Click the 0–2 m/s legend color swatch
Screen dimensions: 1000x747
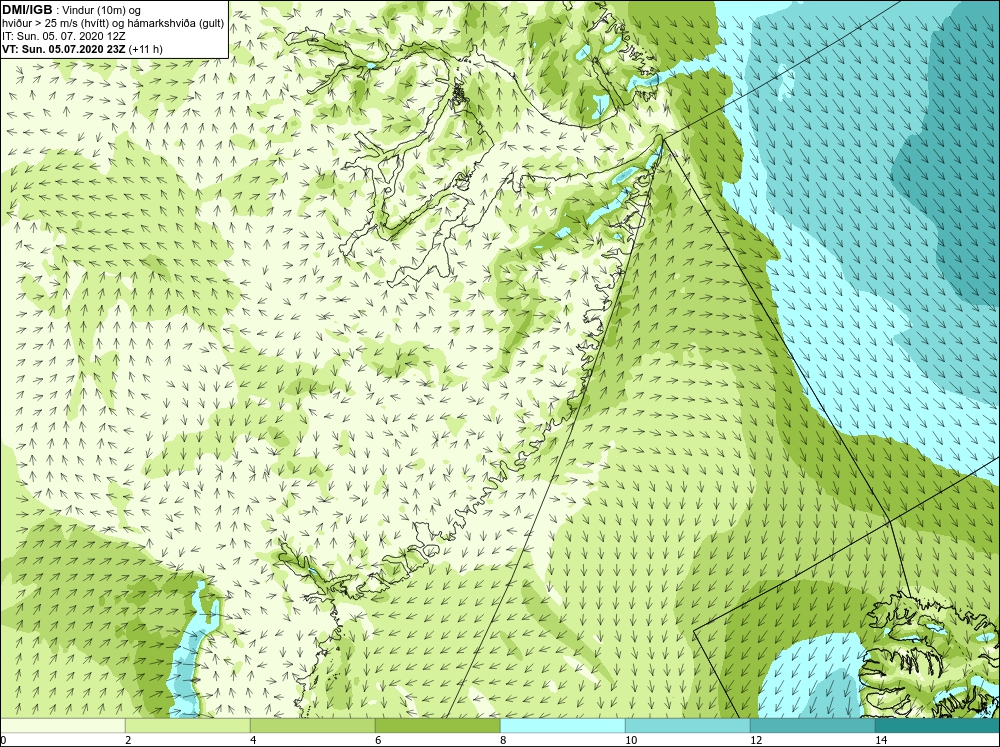tap(62, 725)
